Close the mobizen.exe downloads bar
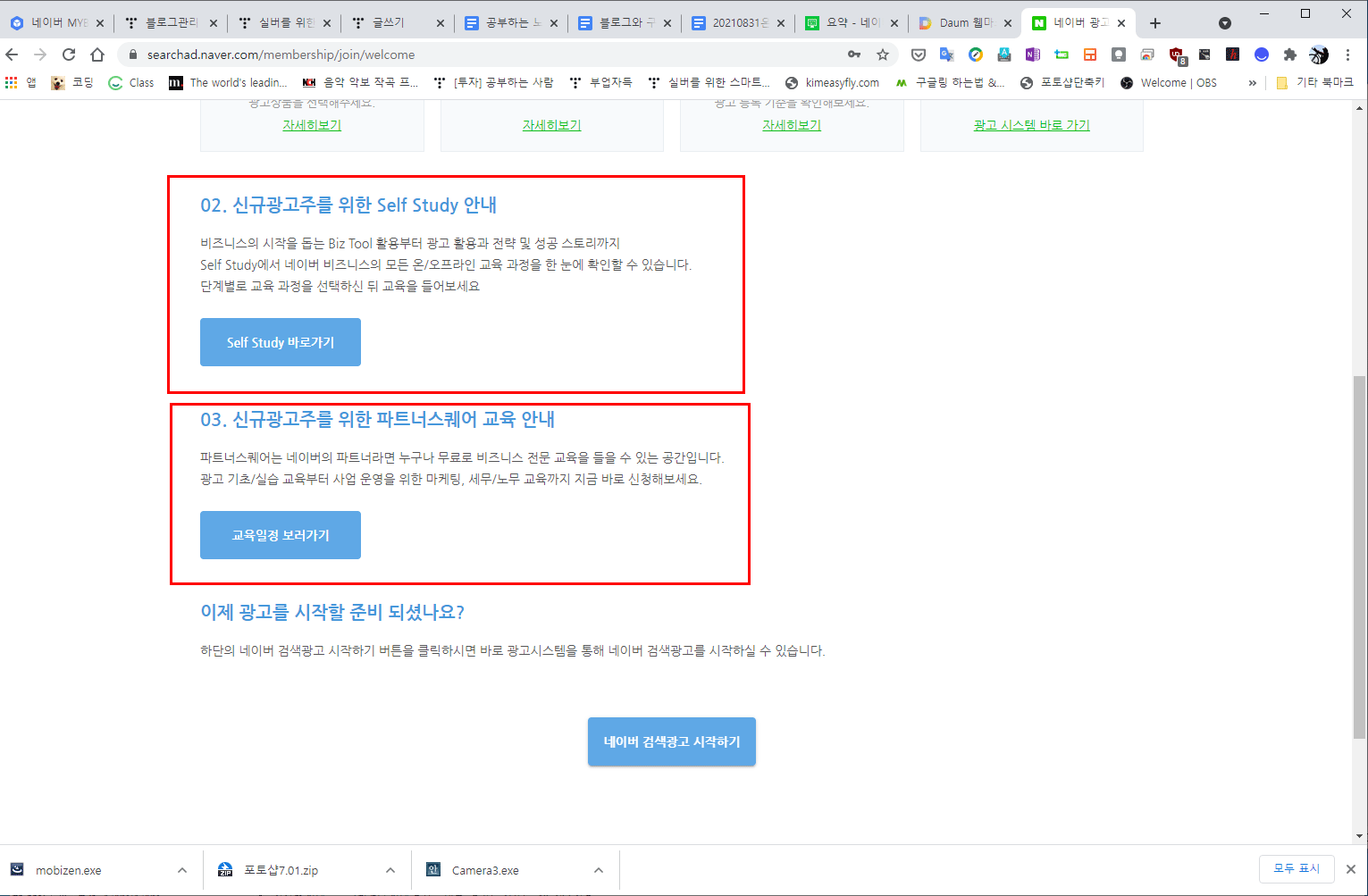The image size is (1368, 896). [1351, 869]
